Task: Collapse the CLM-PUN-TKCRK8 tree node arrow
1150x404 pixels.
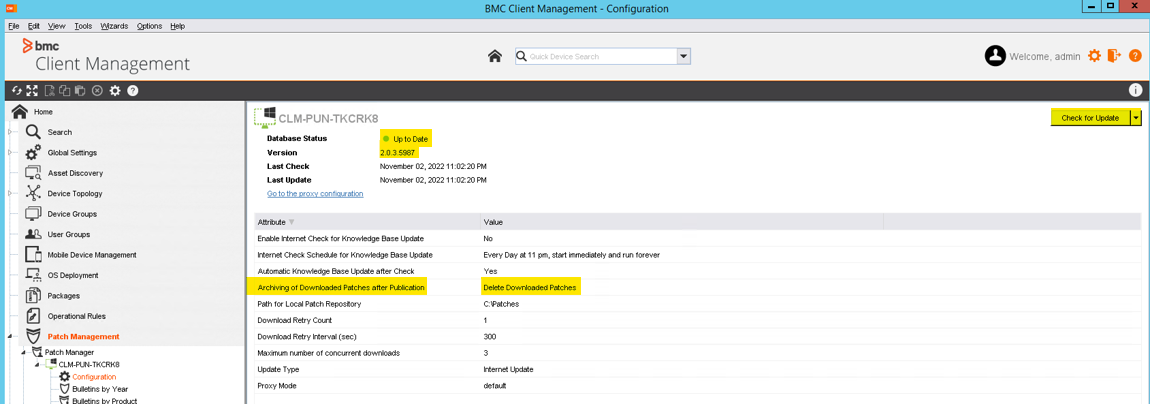Action: (38, 364)
